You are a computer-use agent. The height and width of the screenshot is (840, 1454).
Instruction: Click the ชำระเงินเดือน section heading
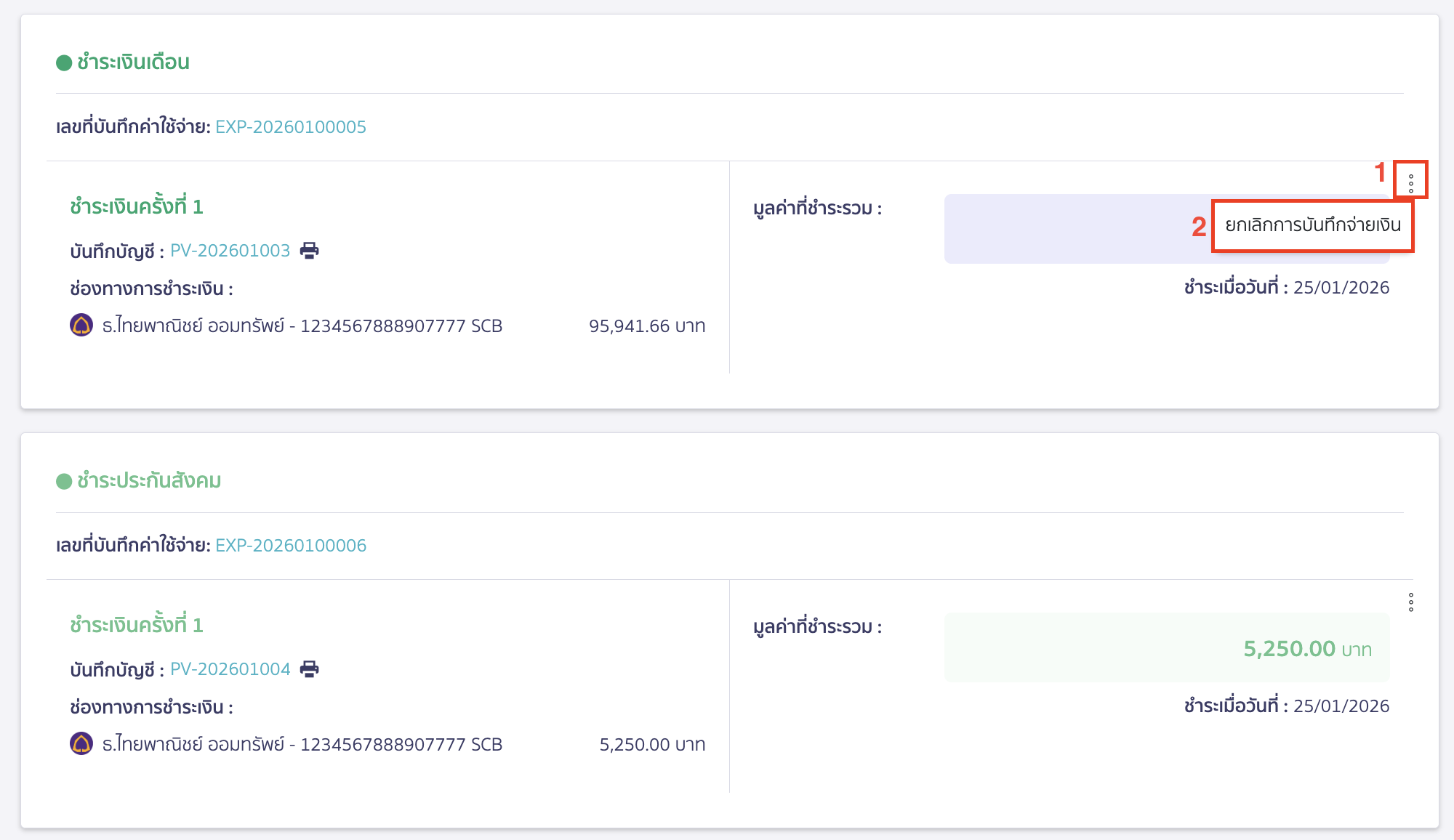[133, 62]
